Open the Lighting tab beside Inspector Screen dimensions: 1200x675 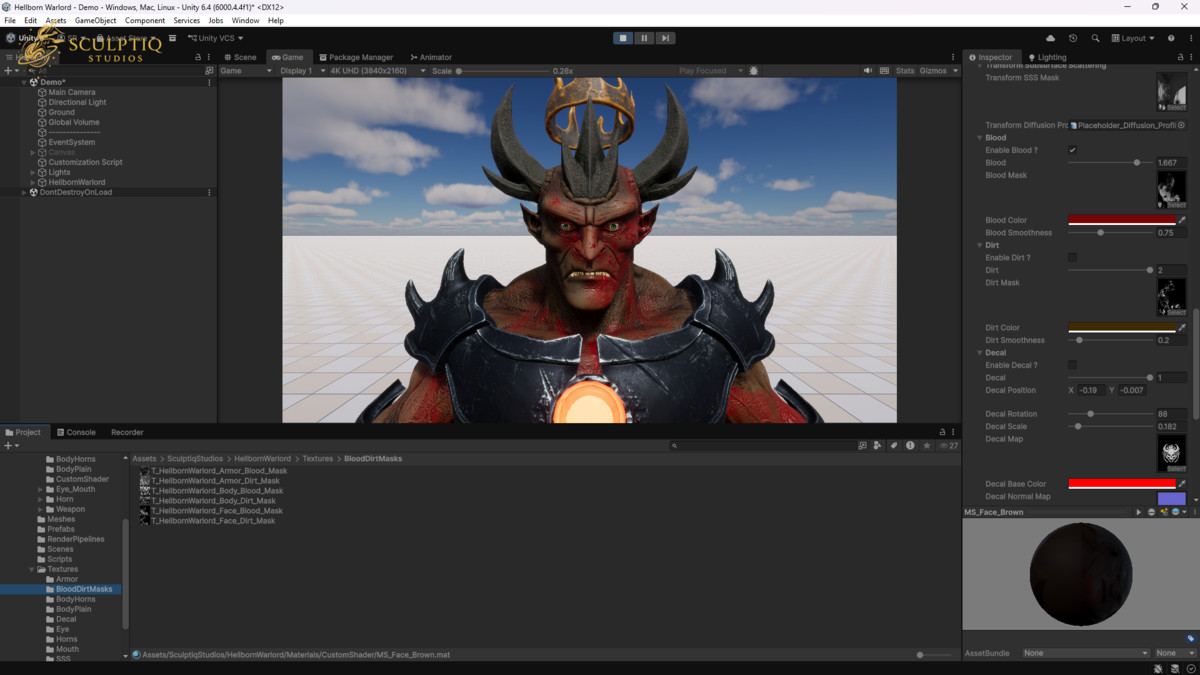(x=1047, y=57)
